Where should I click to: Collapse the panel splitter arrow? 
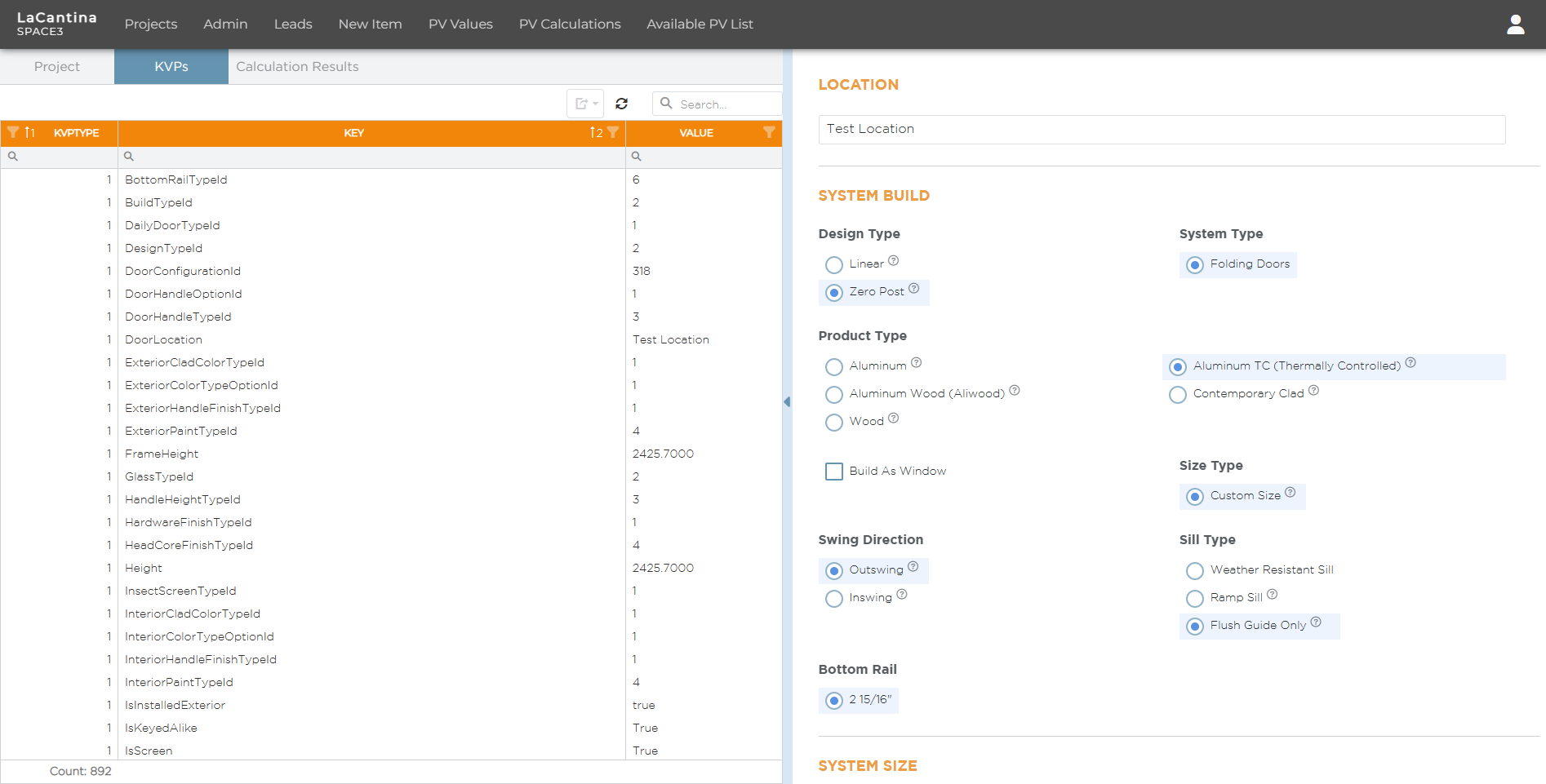pos(787,401)
